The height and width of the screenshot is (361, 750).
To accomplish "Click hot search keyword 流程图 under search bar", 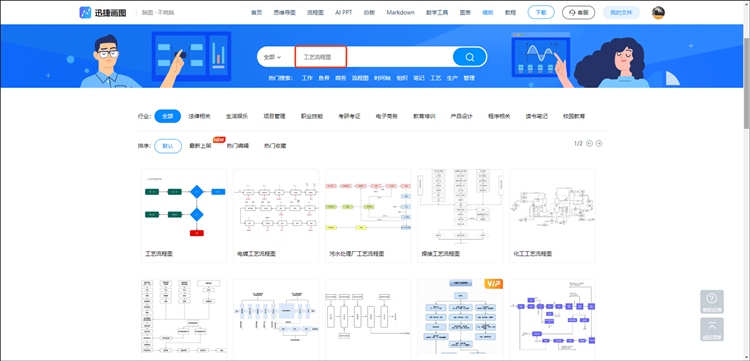I will click(360, 78).
